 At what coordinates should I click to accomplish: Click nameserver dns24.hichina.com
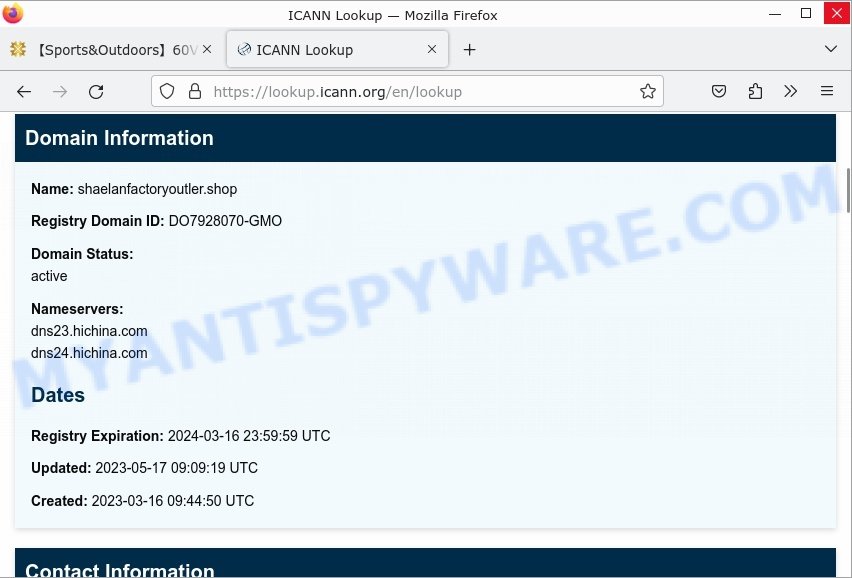(x=89, y=353)
